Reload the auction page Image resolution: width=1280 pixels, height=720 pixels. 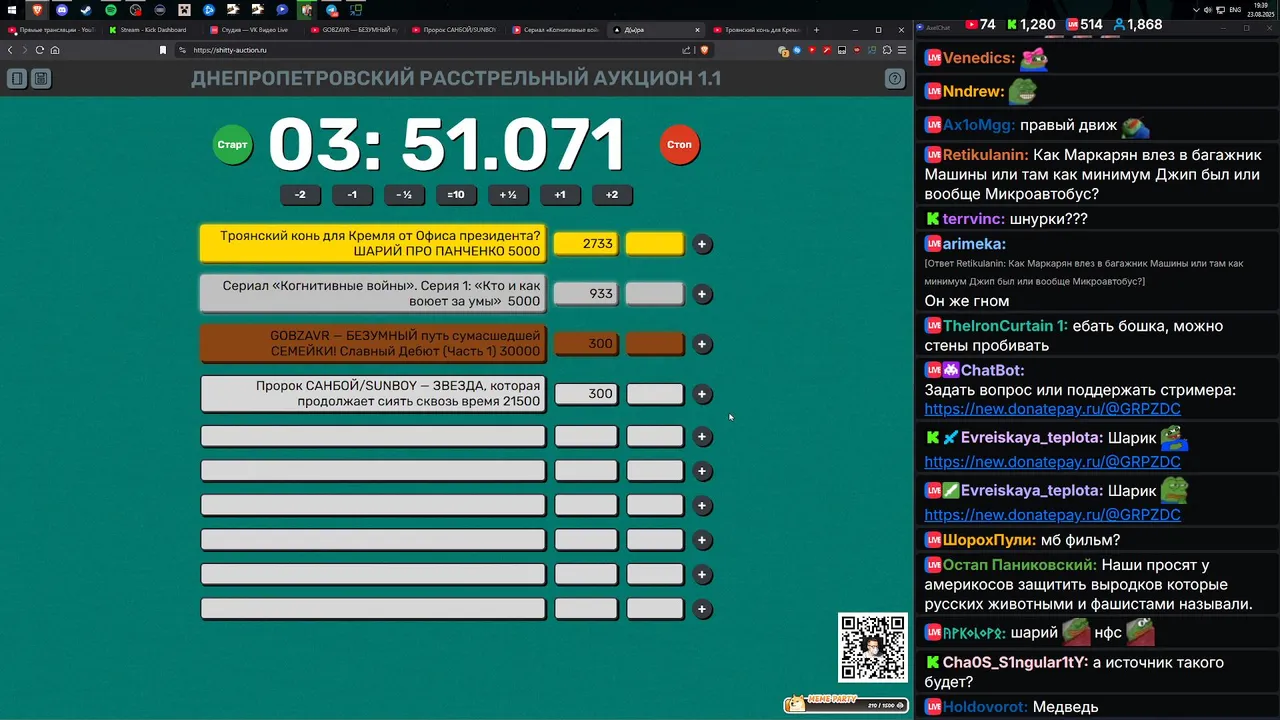(x=40, y=50)
